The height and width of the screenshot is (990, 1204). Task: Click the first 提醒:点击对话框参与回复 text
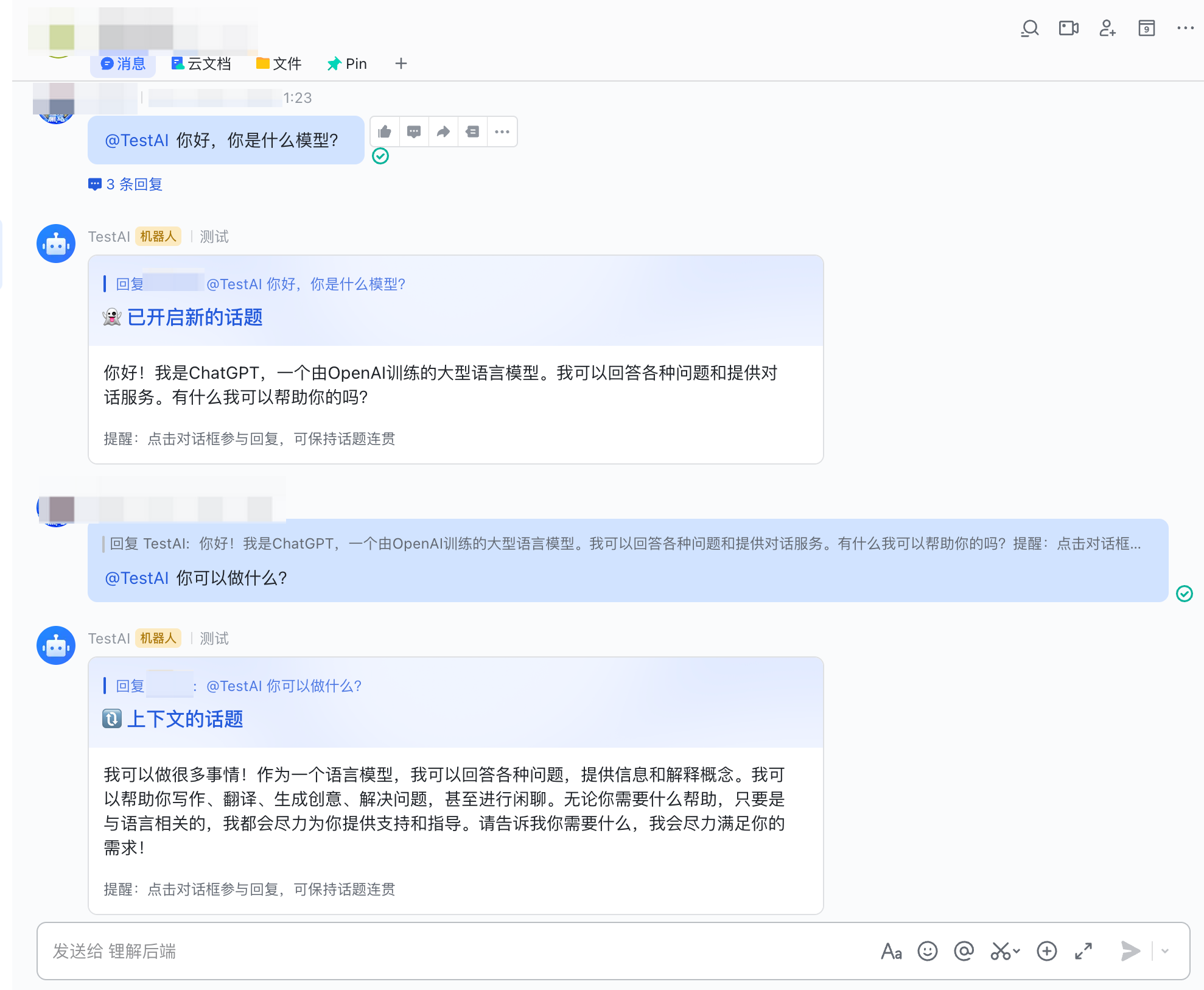250,439
